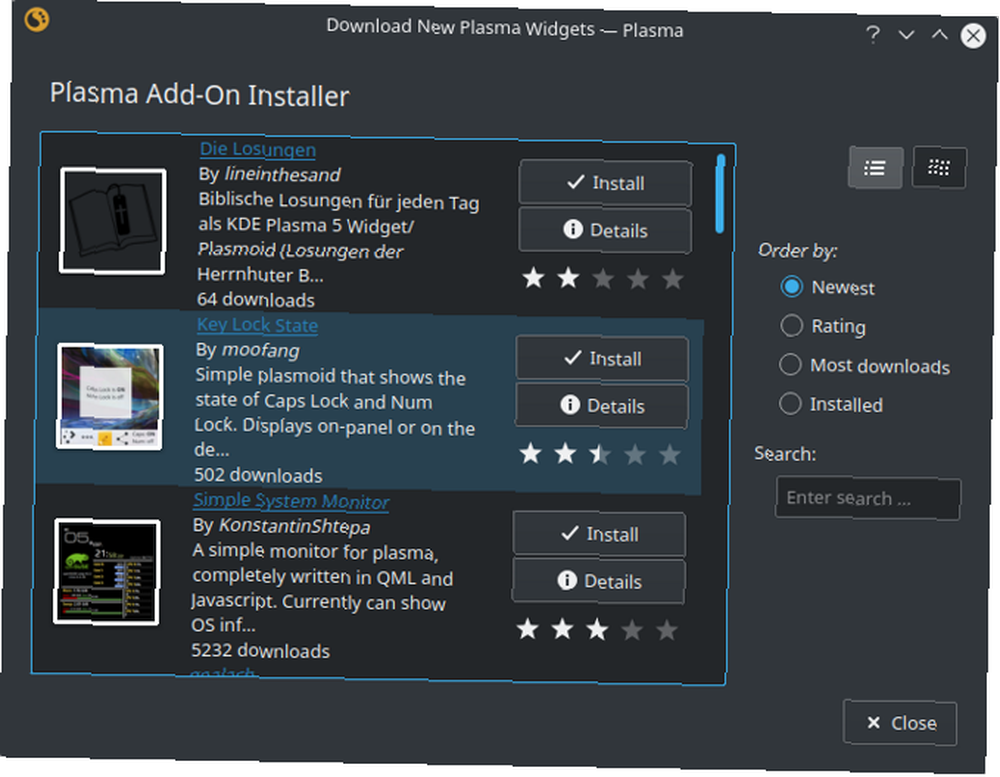This screenshot has height=777, width=1000.
Task: Show Details for Die Losungen
Action: pyautogui.click(x=605, y=230)
